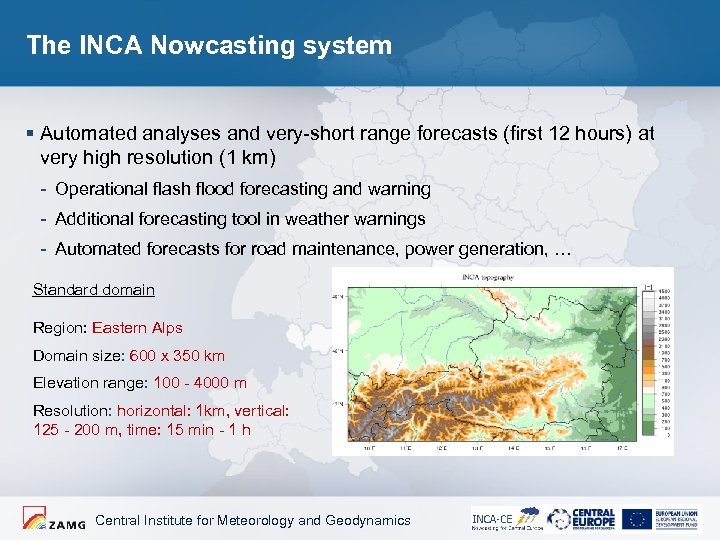Click the 'Standard domain' underlined heading
Screen dimensions: 720x540
coord(94,290)
